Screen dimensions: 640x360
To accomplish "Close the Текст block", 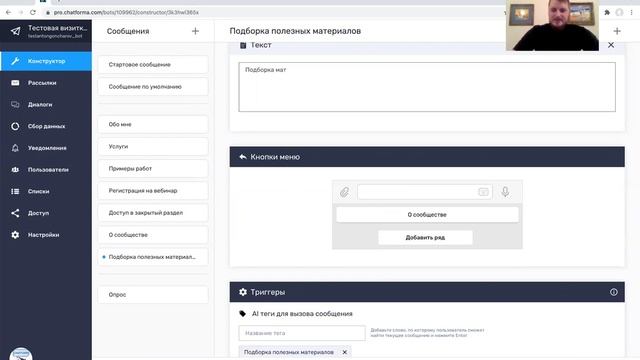I will [x=611, y=45].
